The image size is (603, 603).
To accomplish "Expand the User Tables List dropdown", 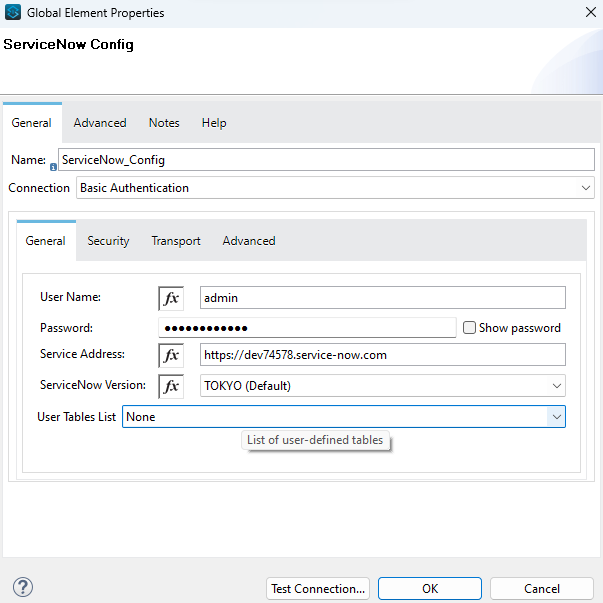I will (557, 417).
